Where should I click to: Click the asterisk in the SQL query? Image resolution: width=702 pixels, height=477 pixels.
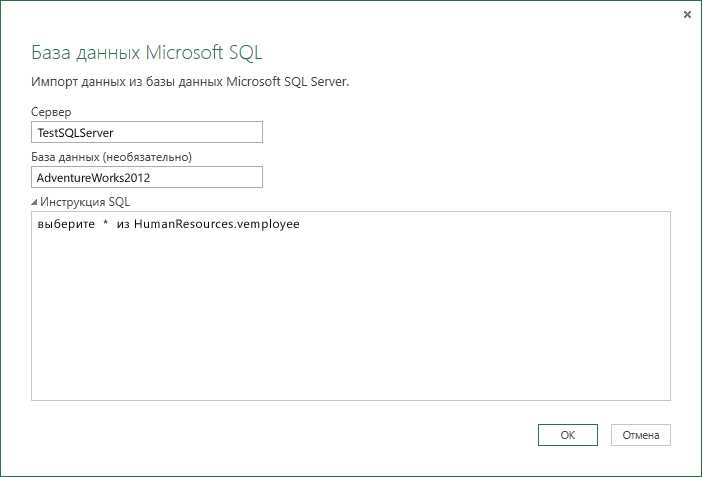click(x=106, y=223)
